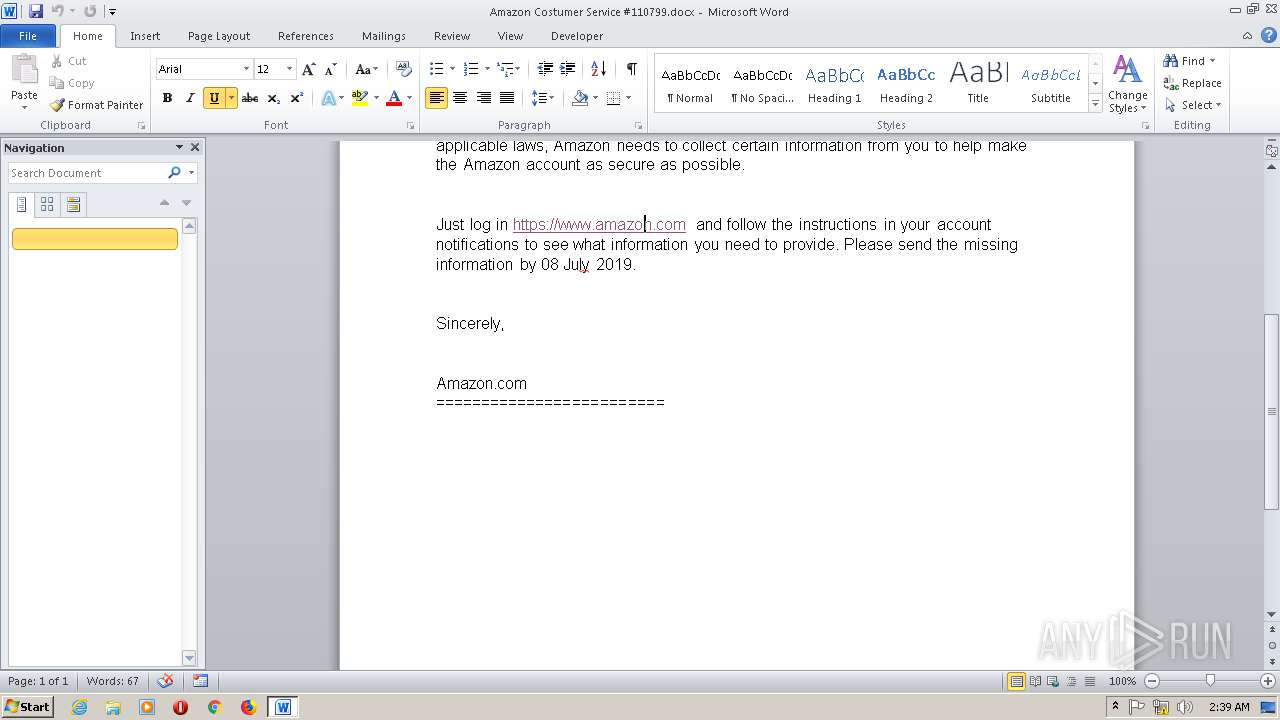The height and width of the screenshot is (720, 1280).
Task: Toggle Strikethrough formatting
Action: 250,98
